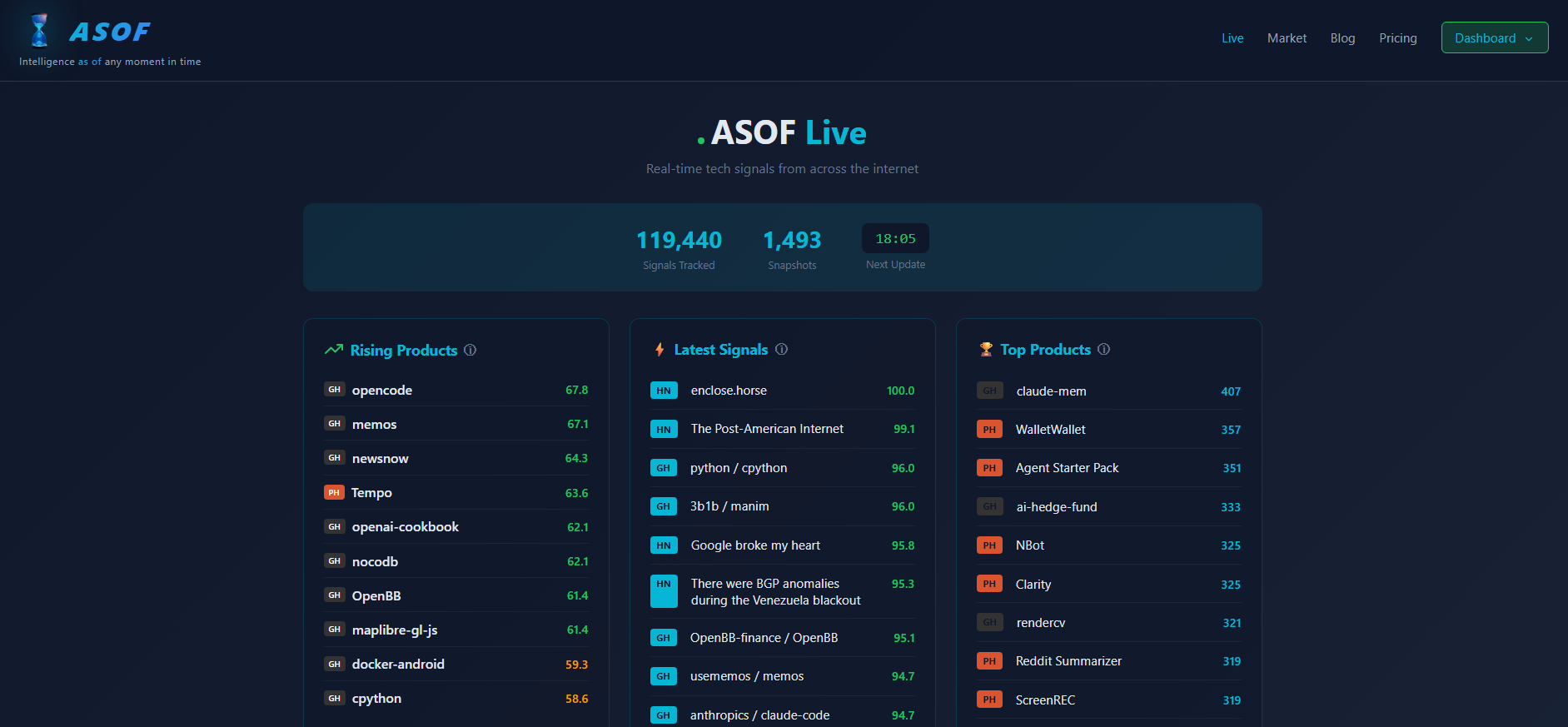Viewport: 1568px width, 727px height.
Task: Open the Agent Starter Pack product
Action: (x=1067, y=468)
